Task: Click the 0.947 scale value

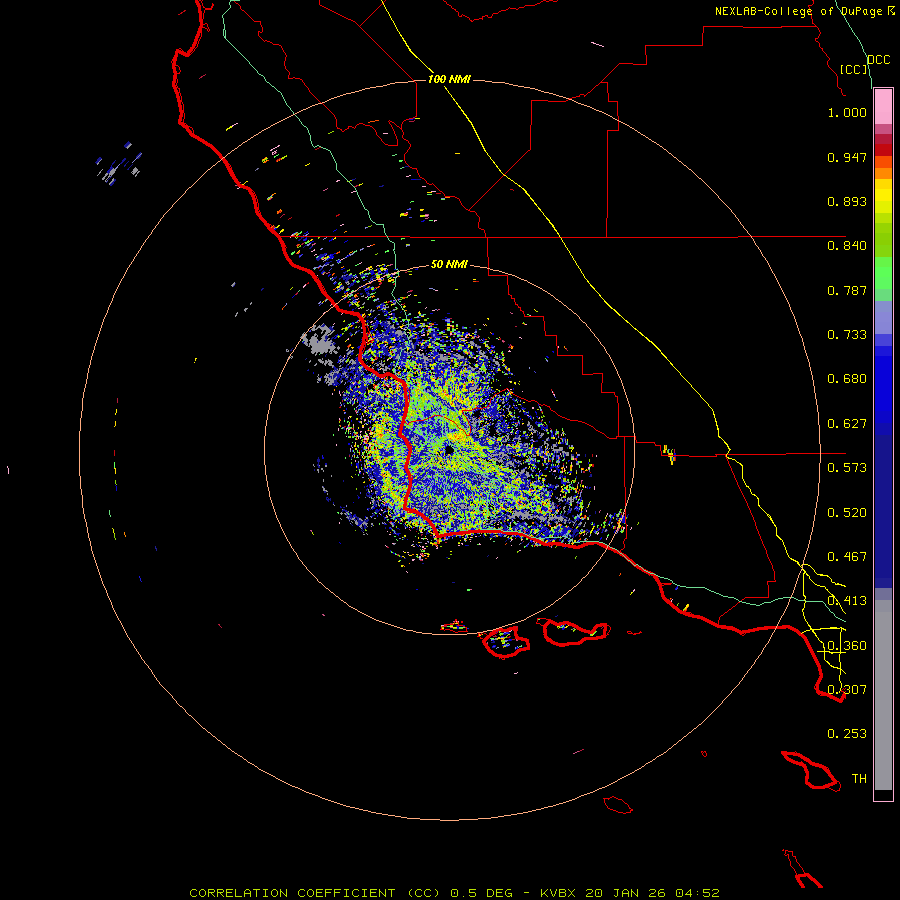Action: tap(847, 157)
